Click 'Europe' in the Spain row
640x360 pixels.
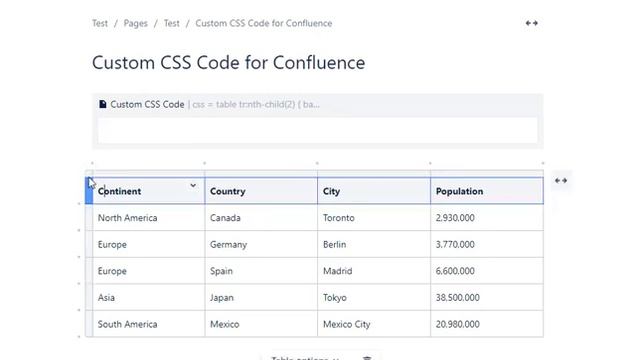tap(149, 271)
